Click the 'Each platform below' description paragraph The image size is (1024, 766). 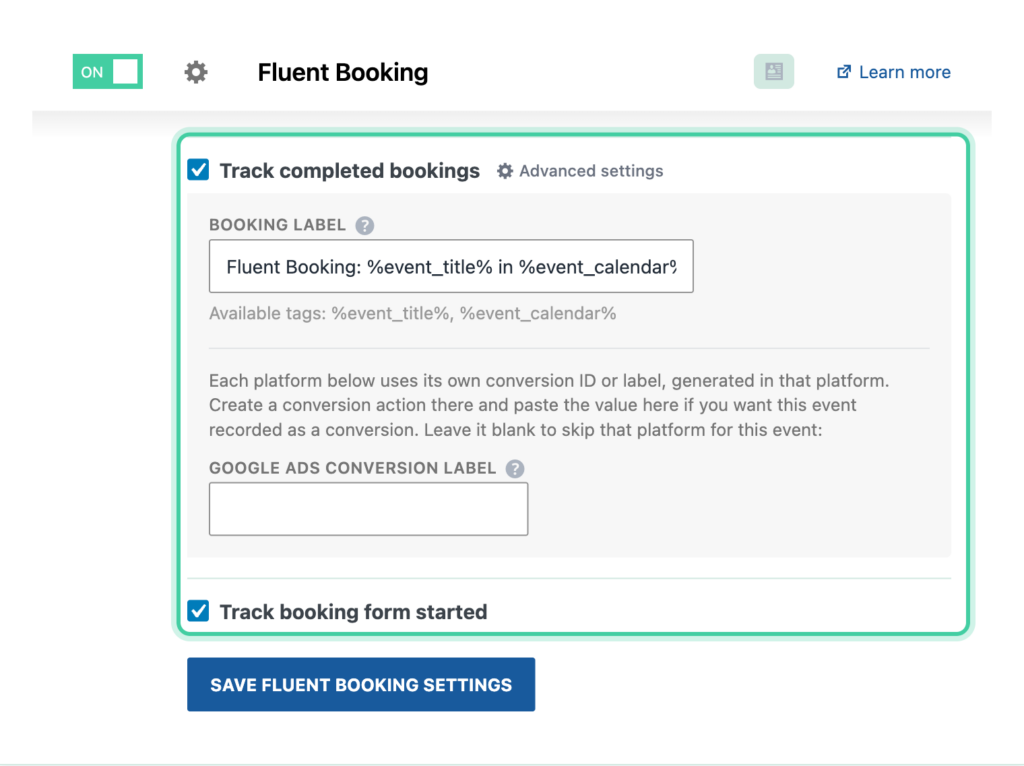(549, 405)
